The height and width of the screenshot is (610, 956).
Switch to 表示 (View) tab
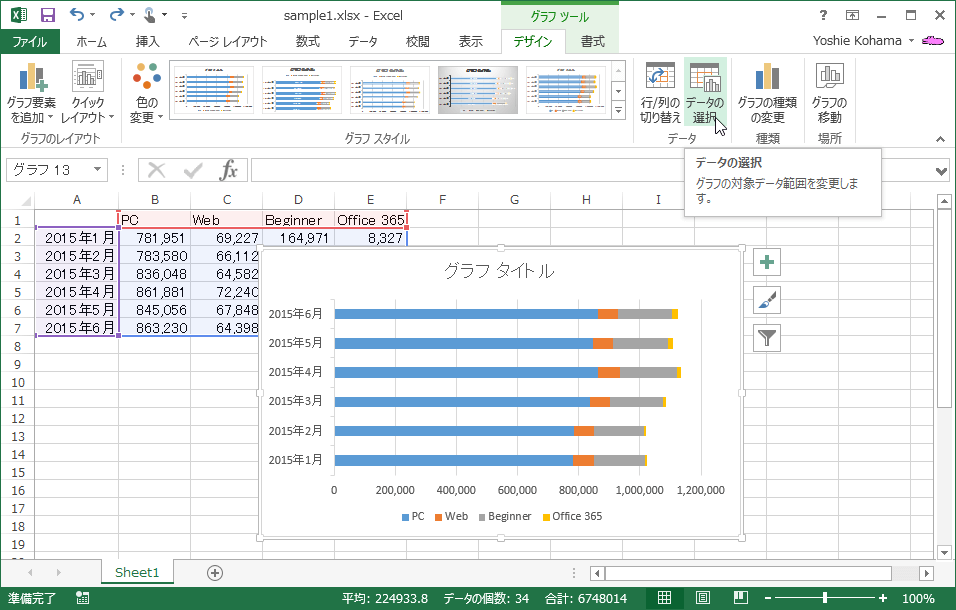pyautogui.click(x=471, y=41)
